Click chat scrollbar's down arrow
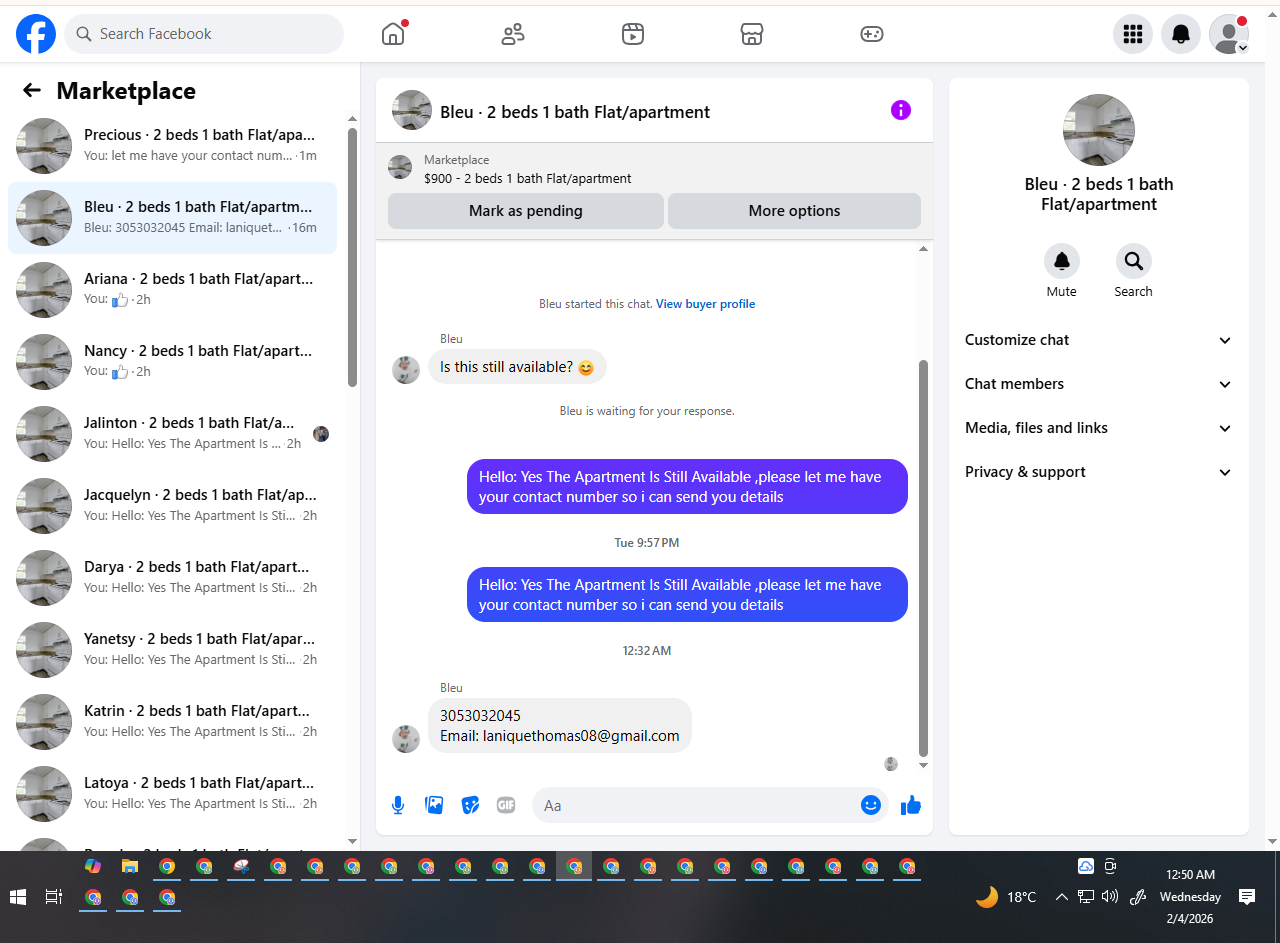This screenshot has width=1280, height=943. 923,765
